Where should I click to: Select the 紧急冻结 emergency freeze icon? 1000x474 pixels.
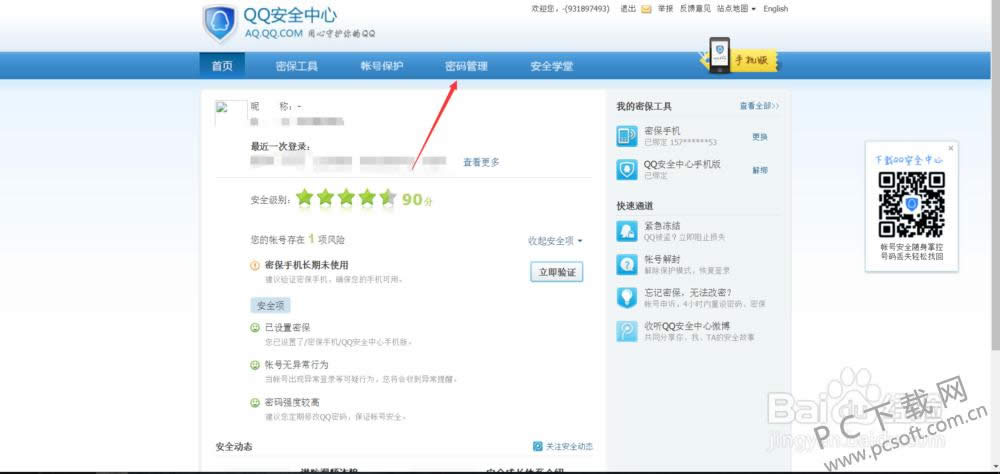[x=627, y=231]
